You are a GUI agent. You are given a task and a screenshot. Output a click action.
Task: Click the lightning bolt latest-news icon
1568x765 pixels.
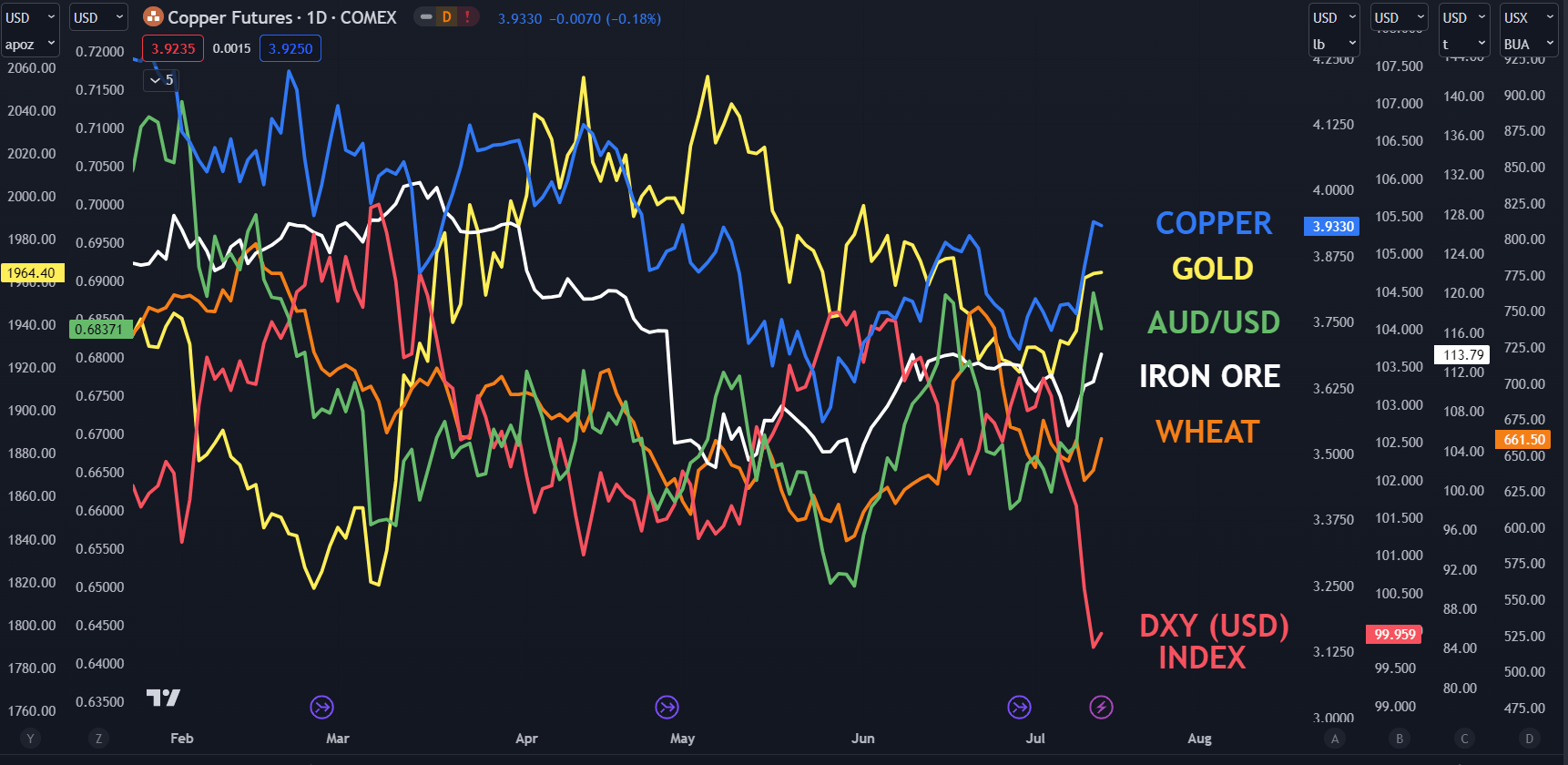(x=1101, y=707)
